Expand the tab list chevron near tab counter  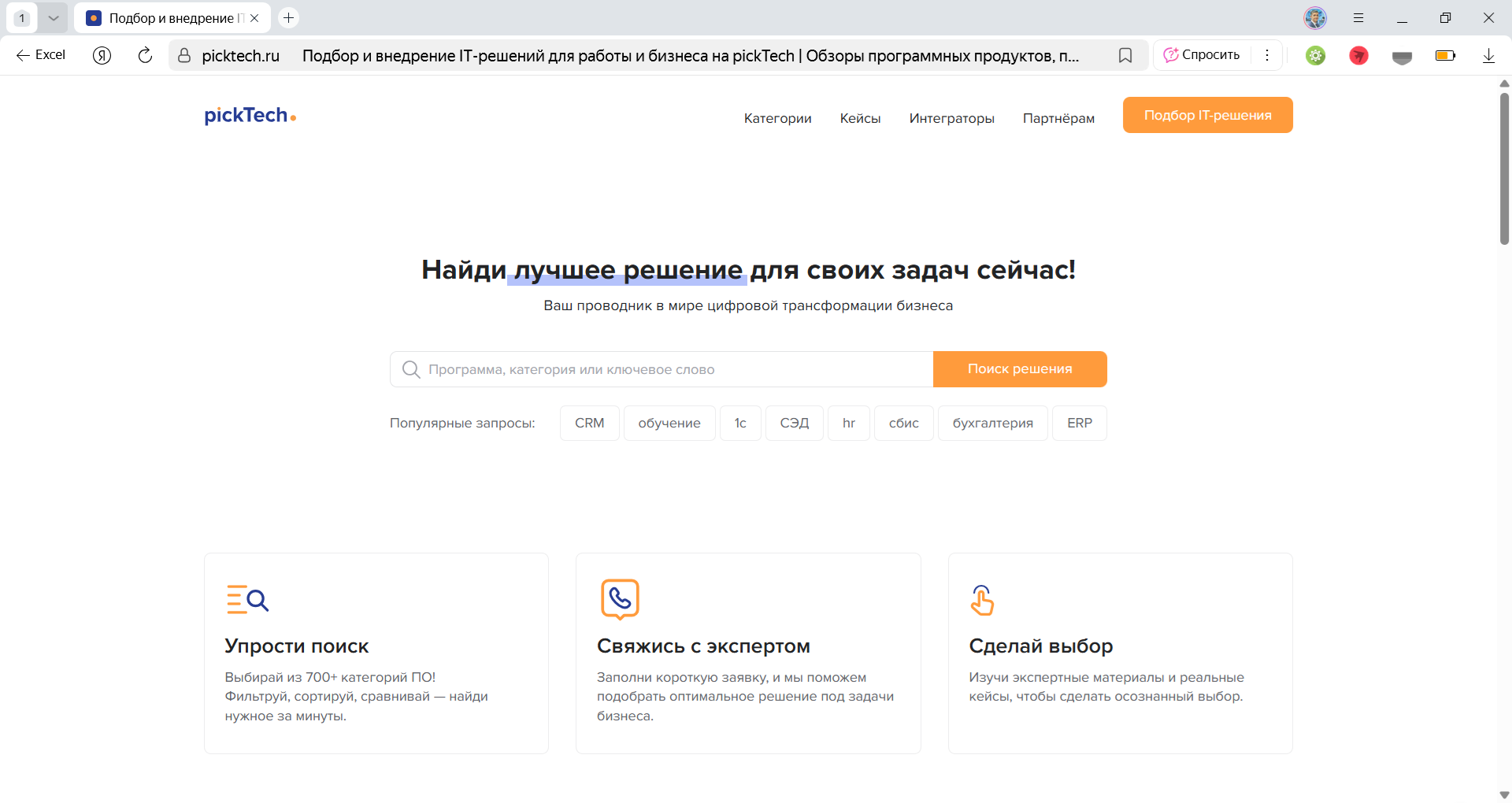[54, 17]
